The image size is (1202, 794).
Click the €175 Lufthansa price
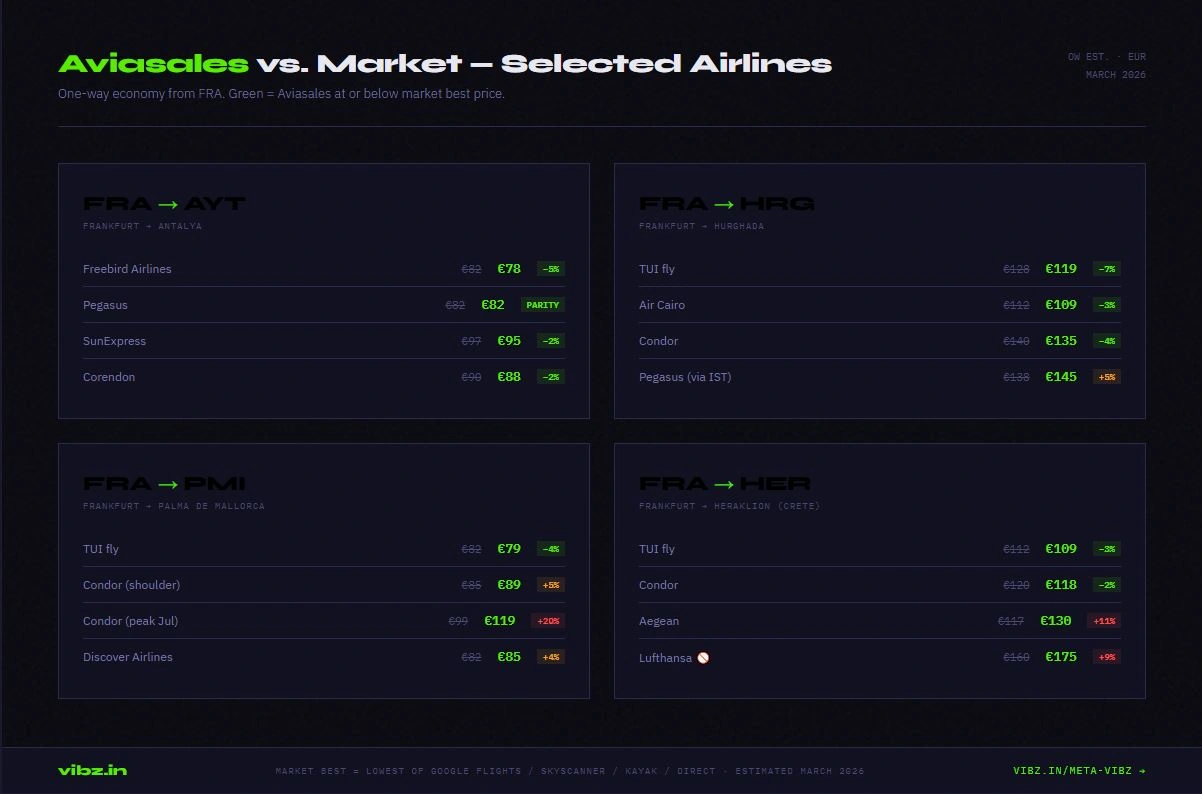pos(1061,657)
